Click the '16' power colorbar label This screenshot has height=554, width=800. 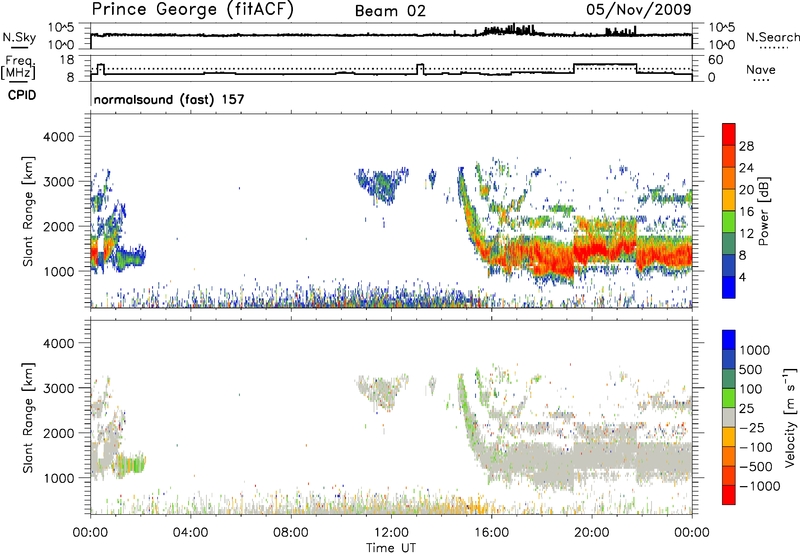pos(746,212)
